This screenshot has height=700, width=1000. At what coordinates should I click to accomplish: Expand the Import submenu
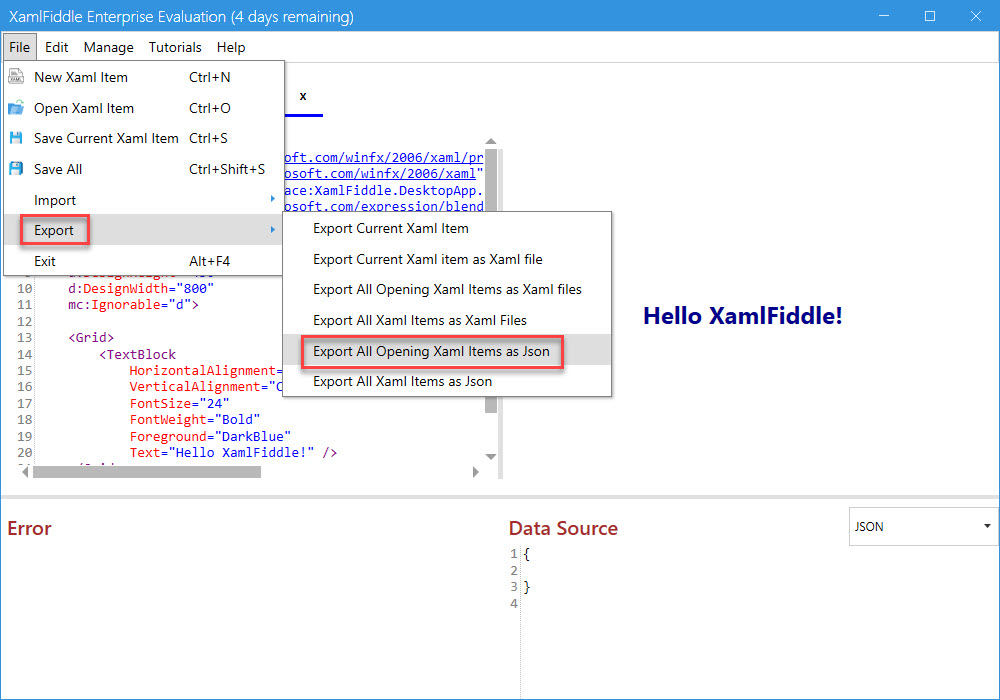(x=143, y=200)
